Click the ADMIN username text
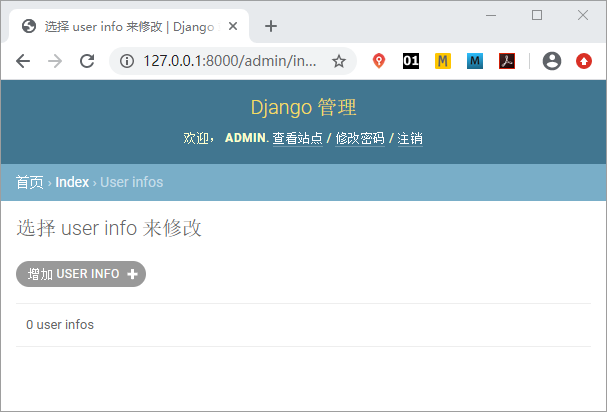Viewport: 607px width, 412px height. (x=245, y=138)
